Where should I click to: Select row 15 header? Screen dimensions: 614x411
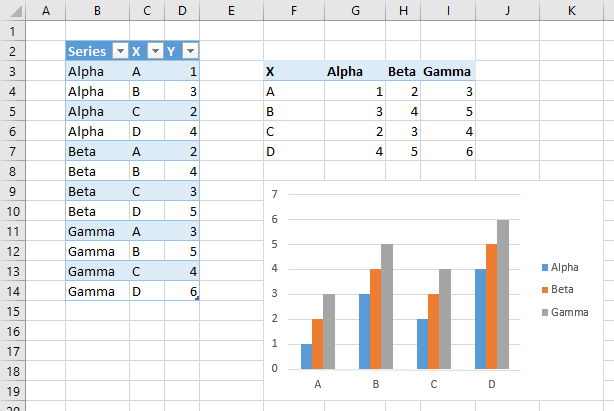13,311
